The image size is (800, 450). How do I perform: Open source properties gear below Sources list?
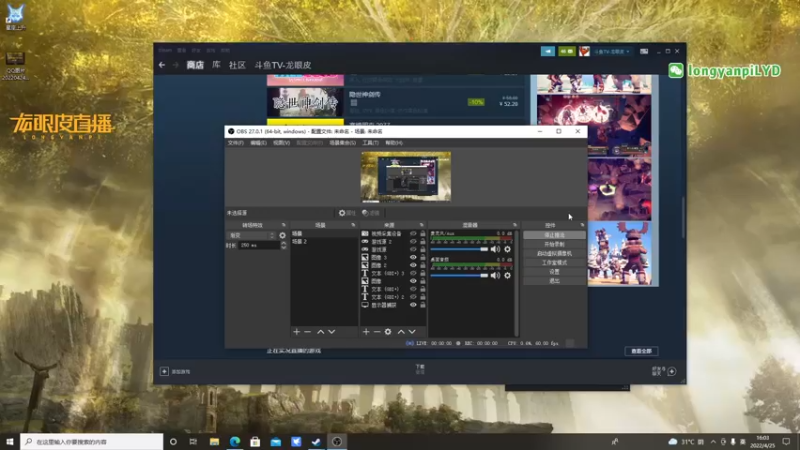coord(388,332)
